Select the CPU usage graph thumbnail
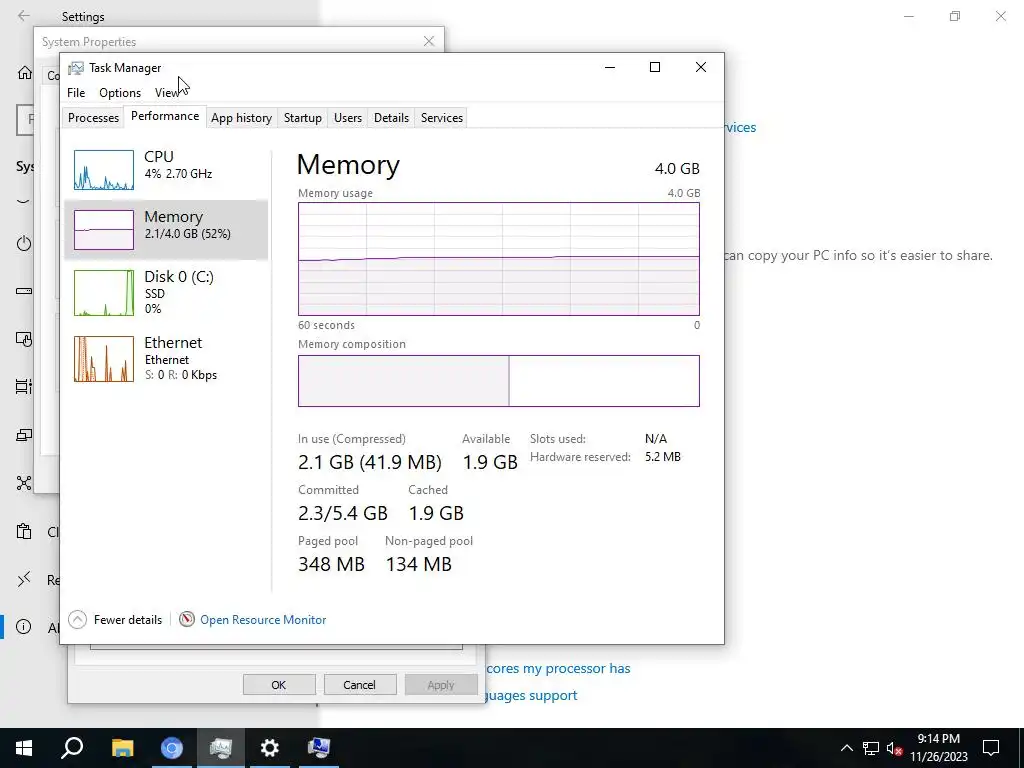This screenshot has width=1024, height=768. (x=104, y=170)
